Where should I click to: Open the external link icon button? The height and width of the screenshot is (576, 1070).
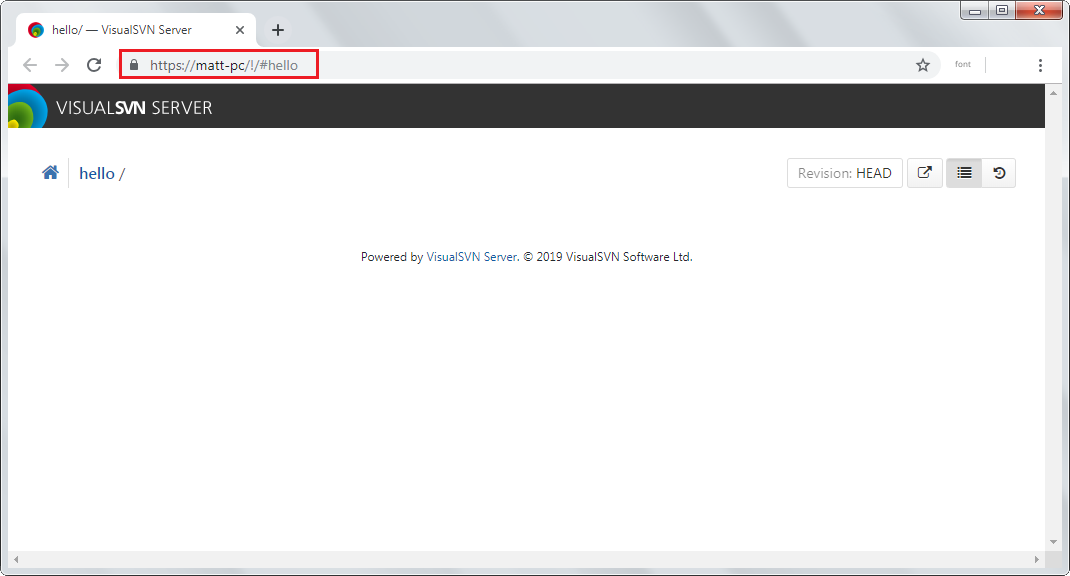click(925, 173)
